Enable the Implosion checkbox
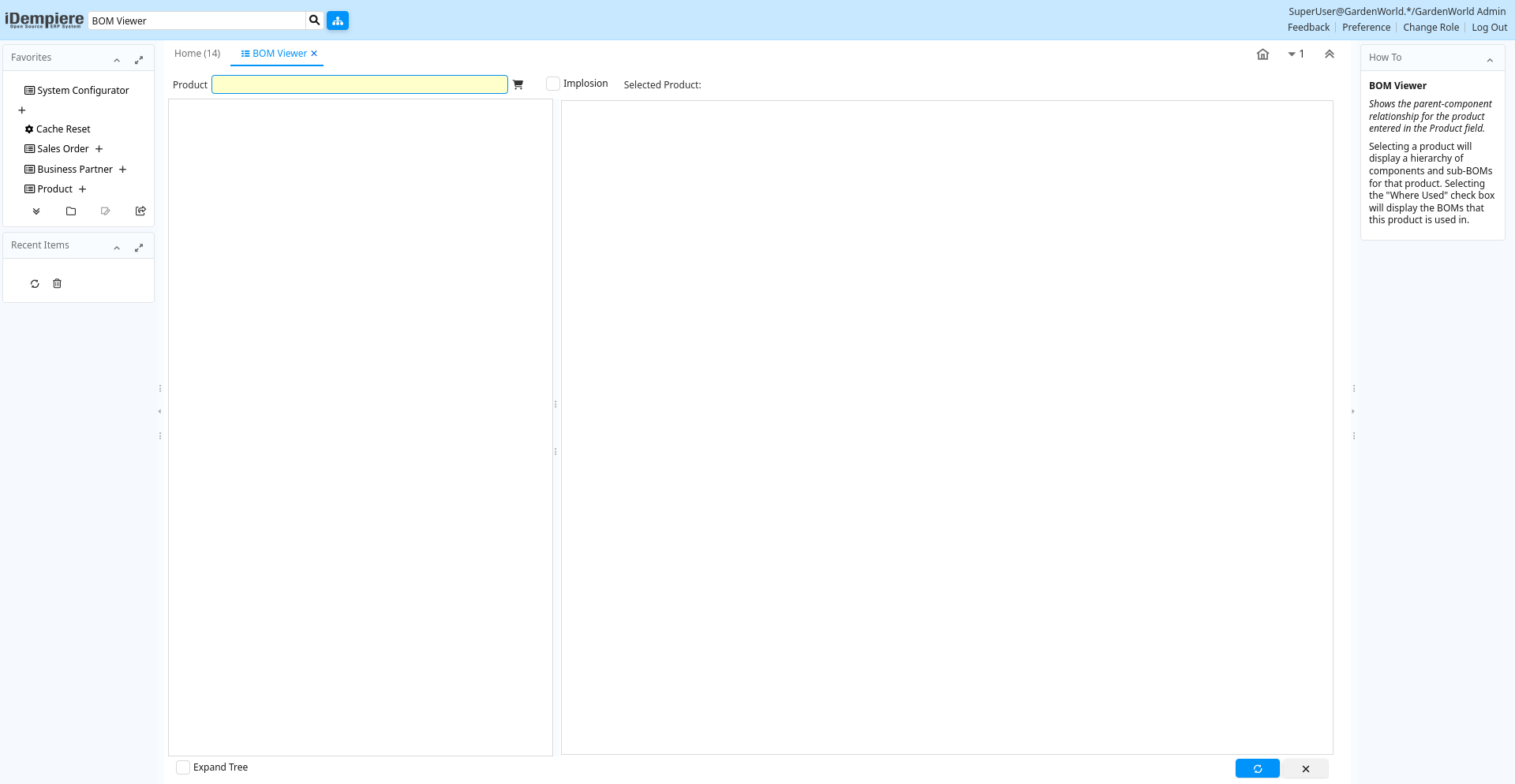This screenshot has width=1515, height=784. (x=553, y=84)
